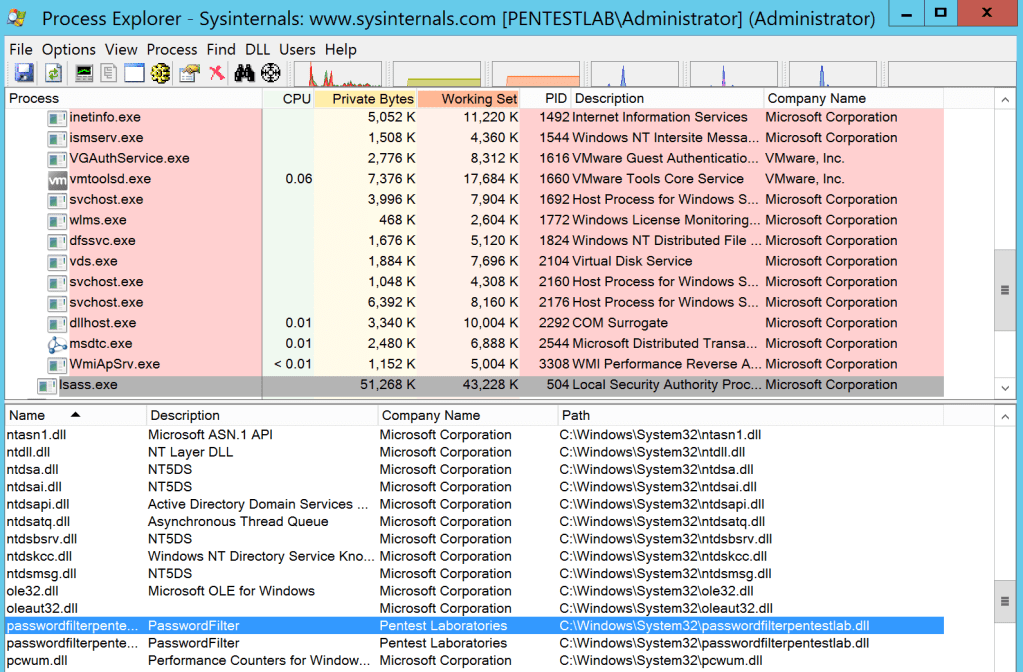Open the Options menu
Viewport: 1023px width, 672px height.
69,49
